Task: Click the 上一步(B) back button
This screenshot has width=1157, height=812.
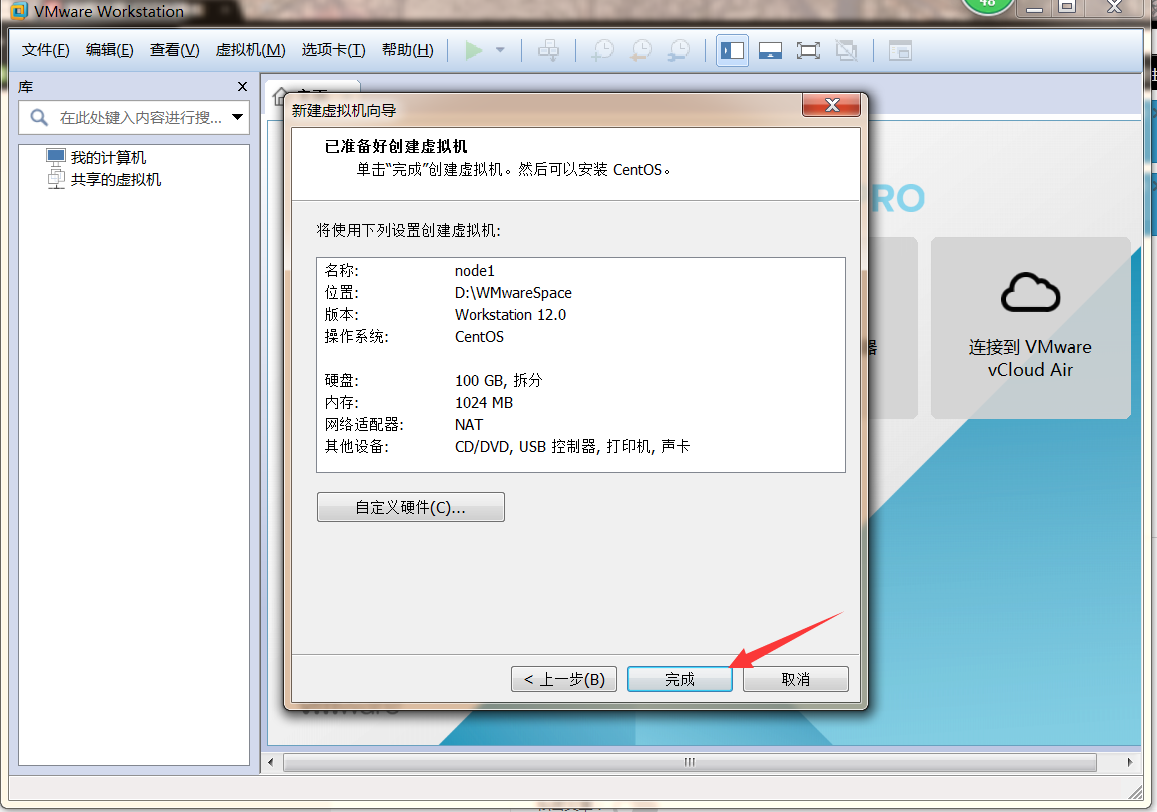Action: pos(564,679)
